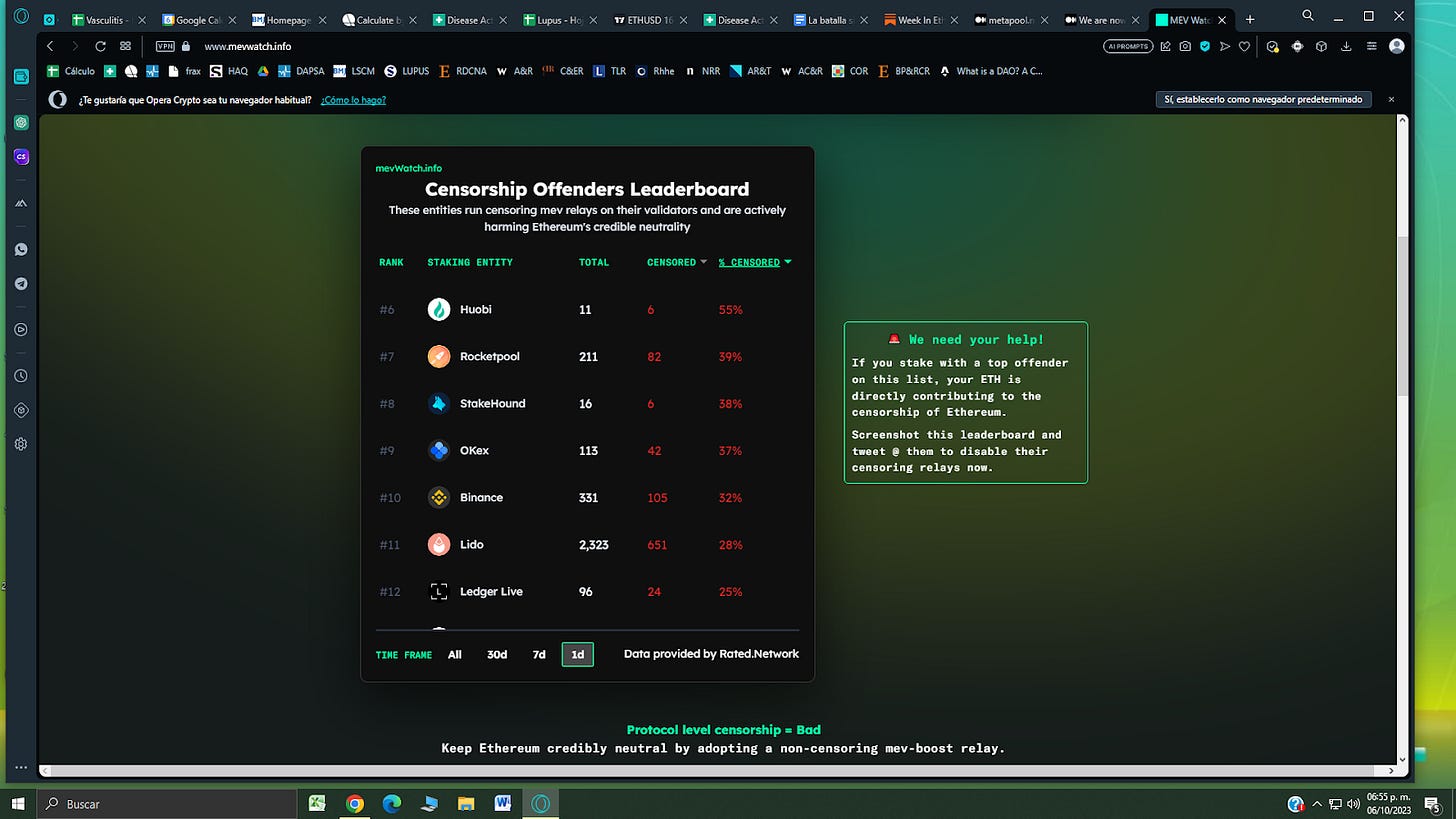Click the page vertical scrollbar
Image resolution: width=1456 pixels, height=819 pixels.
click(x=1402, y=317)
